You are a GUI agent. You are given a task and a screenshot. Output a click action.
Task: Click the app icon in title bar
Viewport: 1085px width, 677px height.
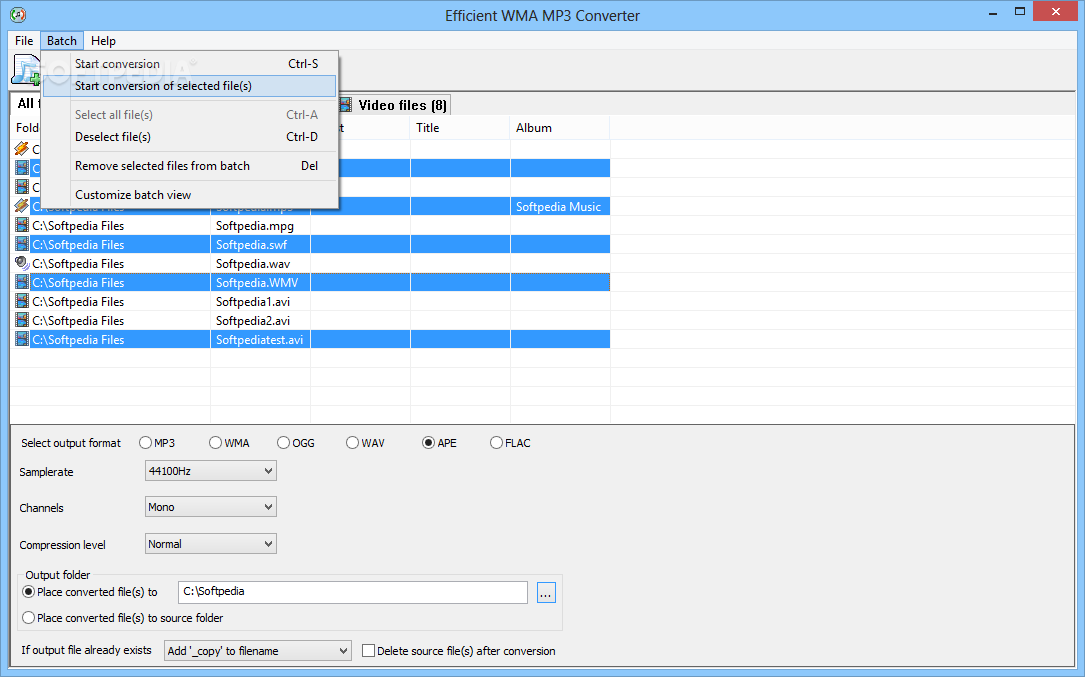pos(18,15)
